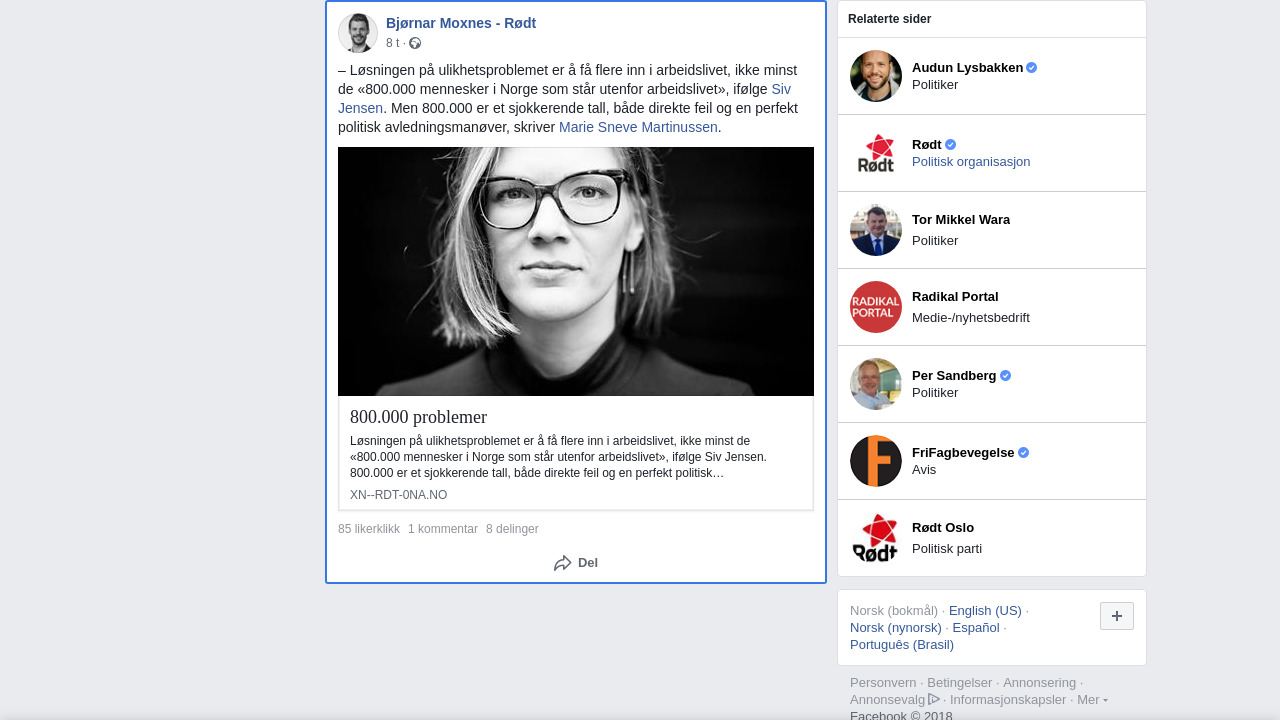Viewport: 1280px width, 720px height.
Task: Open the 8 t timestamp link
Action: tap(392, 43)
